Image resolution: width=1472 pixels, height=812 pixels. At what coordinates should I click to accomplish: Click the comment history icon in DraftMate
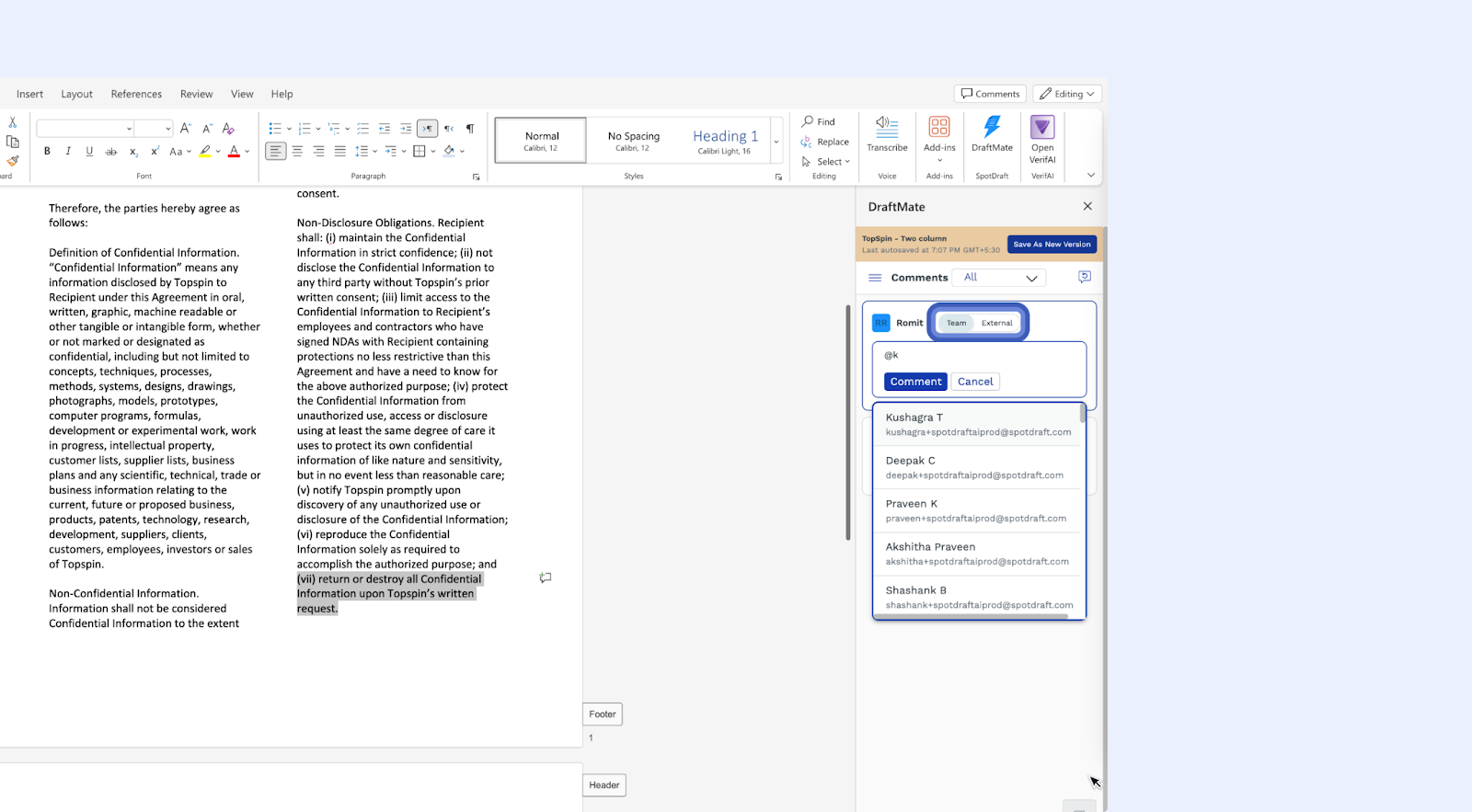[1085, 277]
